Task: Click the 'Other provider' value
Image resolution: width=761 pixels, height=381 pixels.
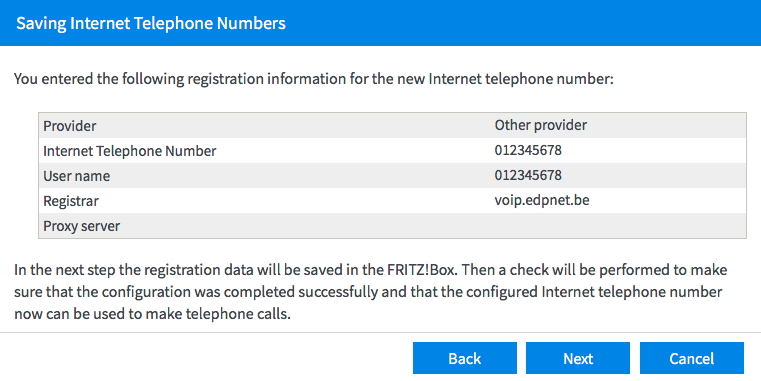Action: click(x=541, y=125)
